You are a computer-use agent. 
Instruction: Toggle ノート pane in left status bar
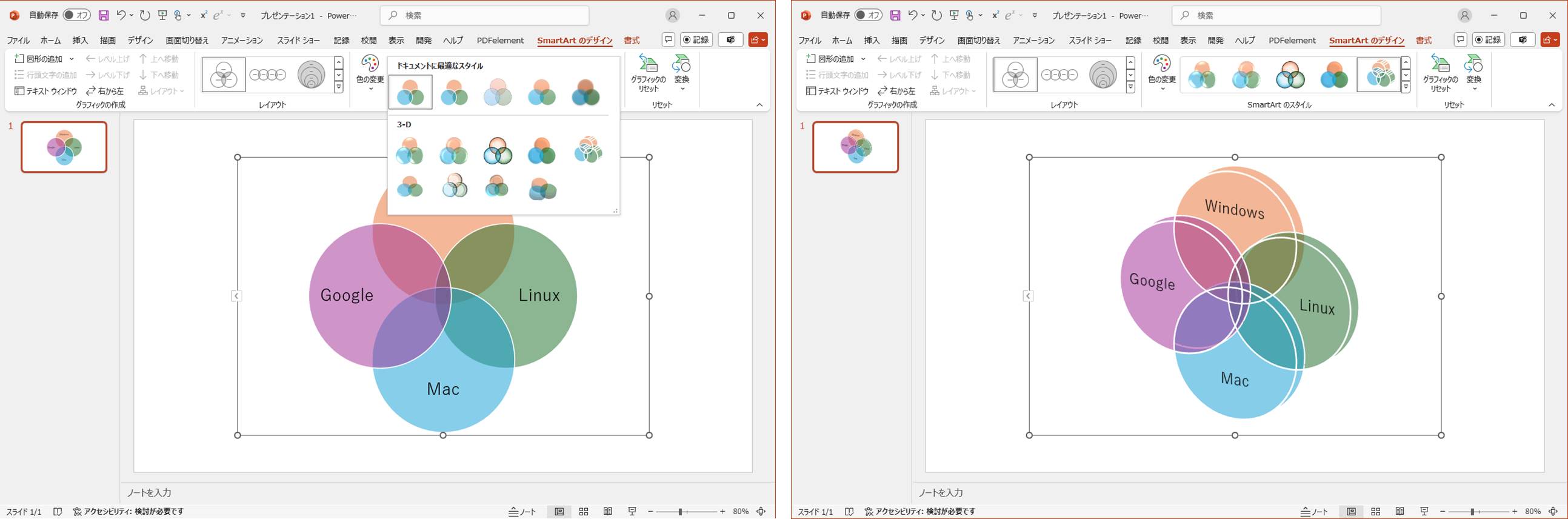(x=522, y=512)
